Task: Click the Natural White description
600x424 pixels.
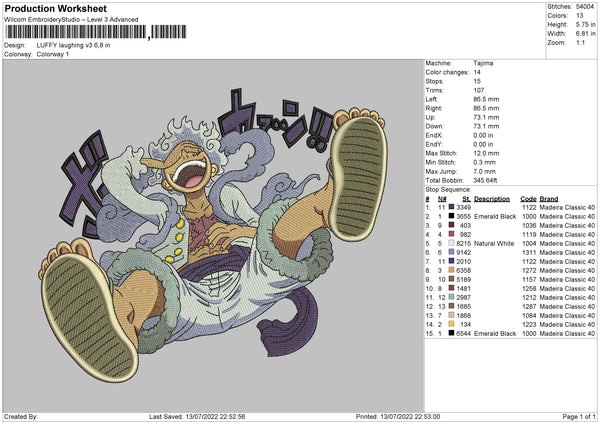Action: click(x=494, y=243)
